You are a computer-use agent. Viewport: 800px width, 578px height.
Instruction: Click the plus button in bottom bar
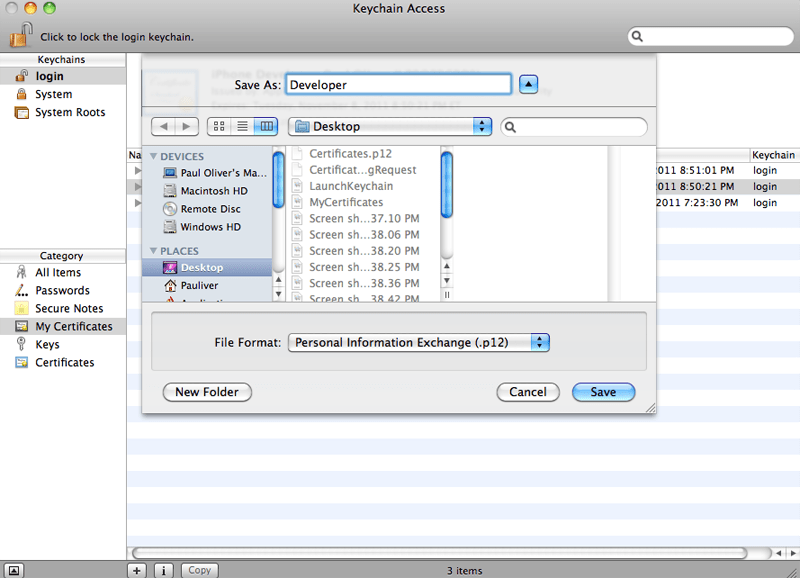click(137, 570)
